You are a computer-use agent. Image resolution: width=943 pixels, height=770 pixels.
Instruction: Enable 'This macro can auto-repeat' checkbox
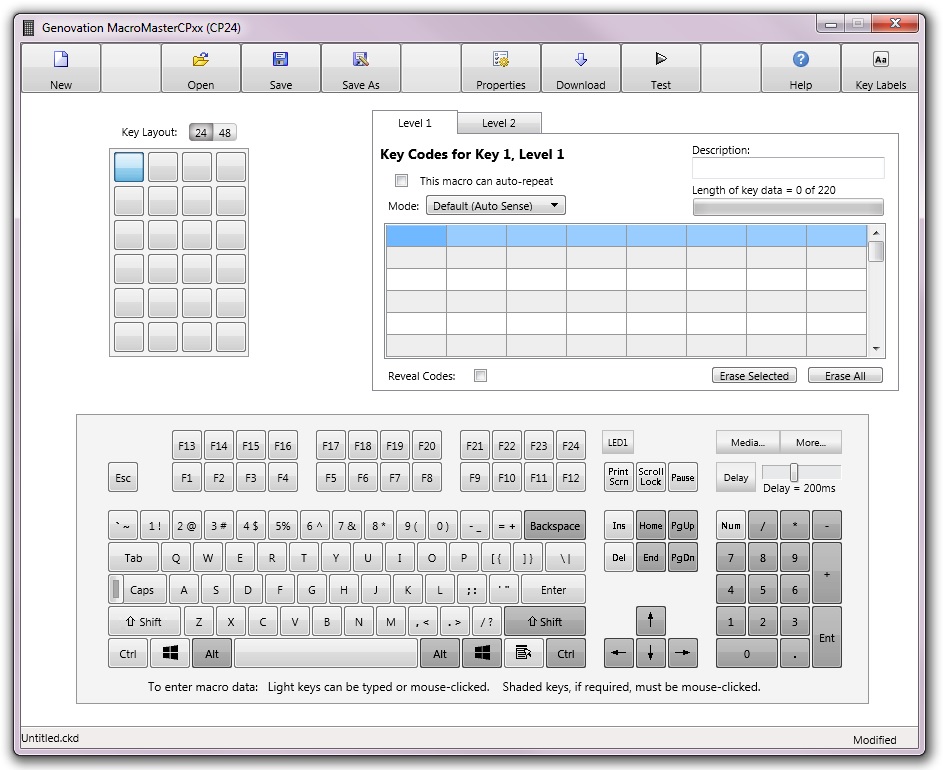(x=402, y=181)
